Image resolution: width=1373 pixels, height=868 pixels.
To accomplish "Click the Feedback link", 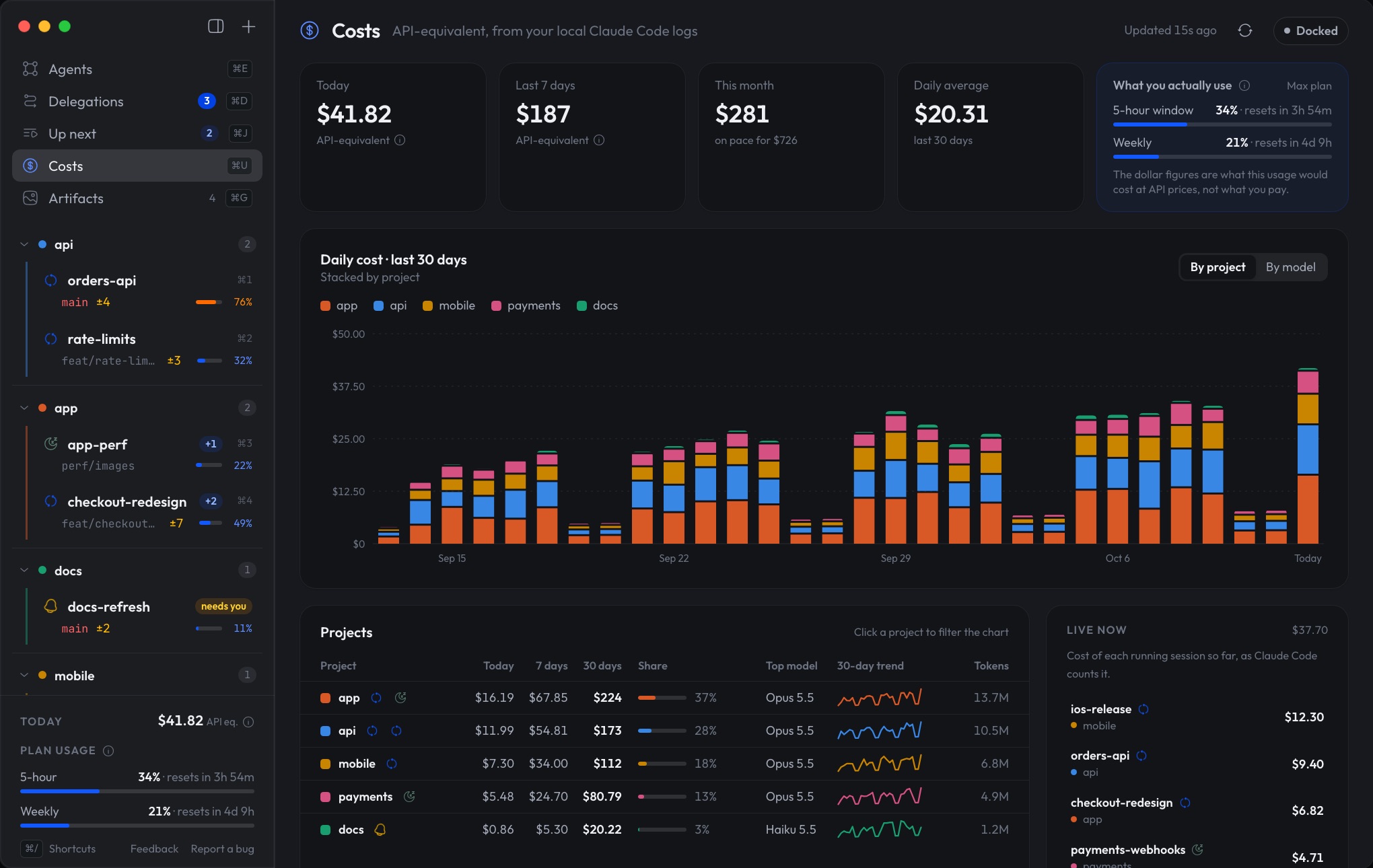I will (x=154, y=848).
